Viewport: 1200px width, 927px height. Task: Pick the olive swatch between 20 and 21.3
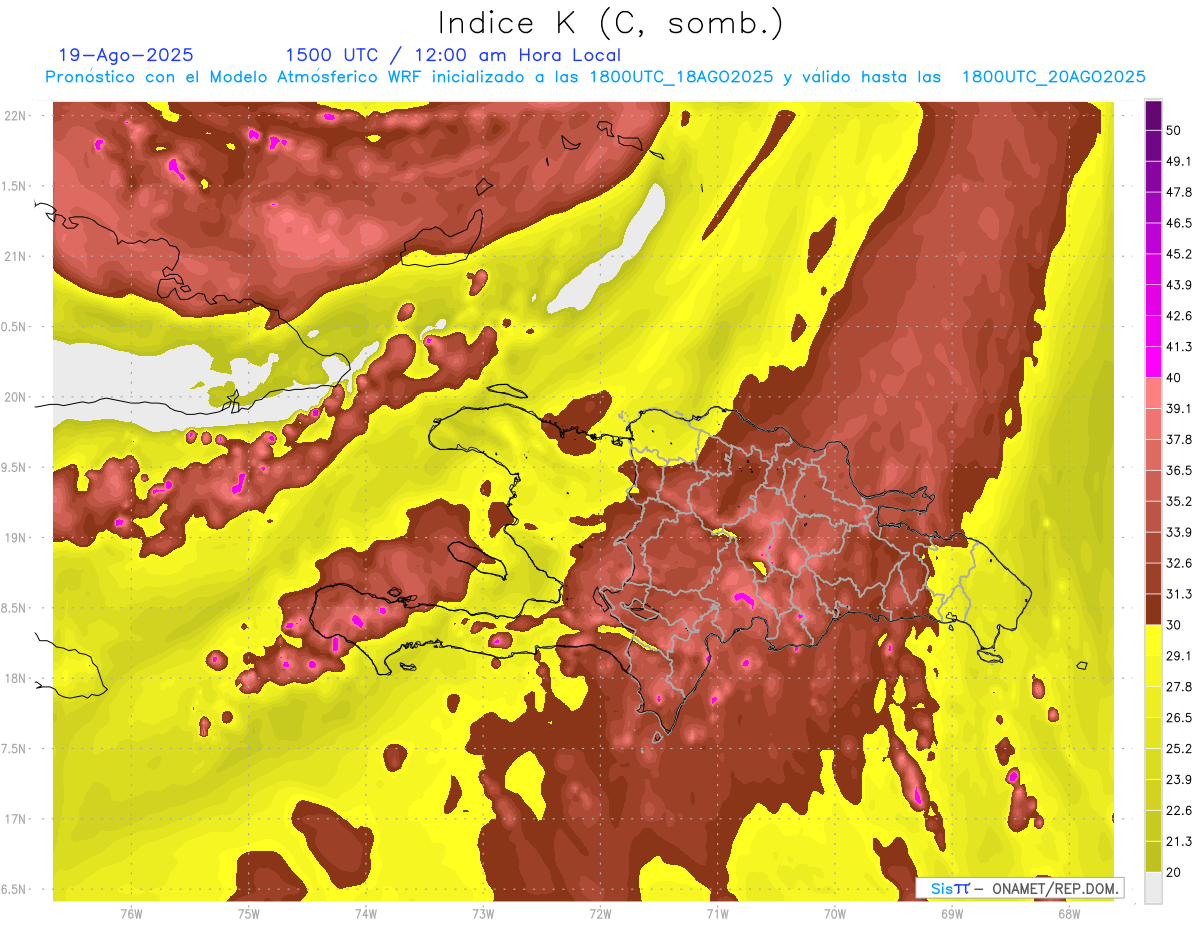point(1153,856)
